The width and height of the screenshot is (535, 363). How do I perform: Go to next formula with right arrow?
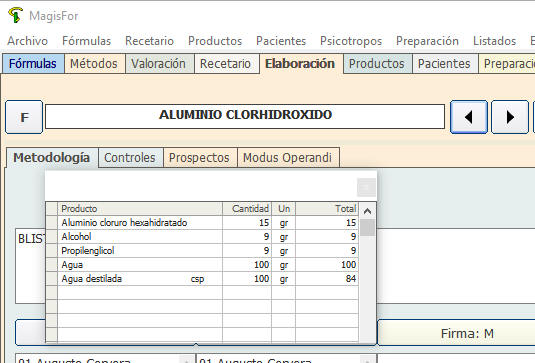(x=510, y=117)
